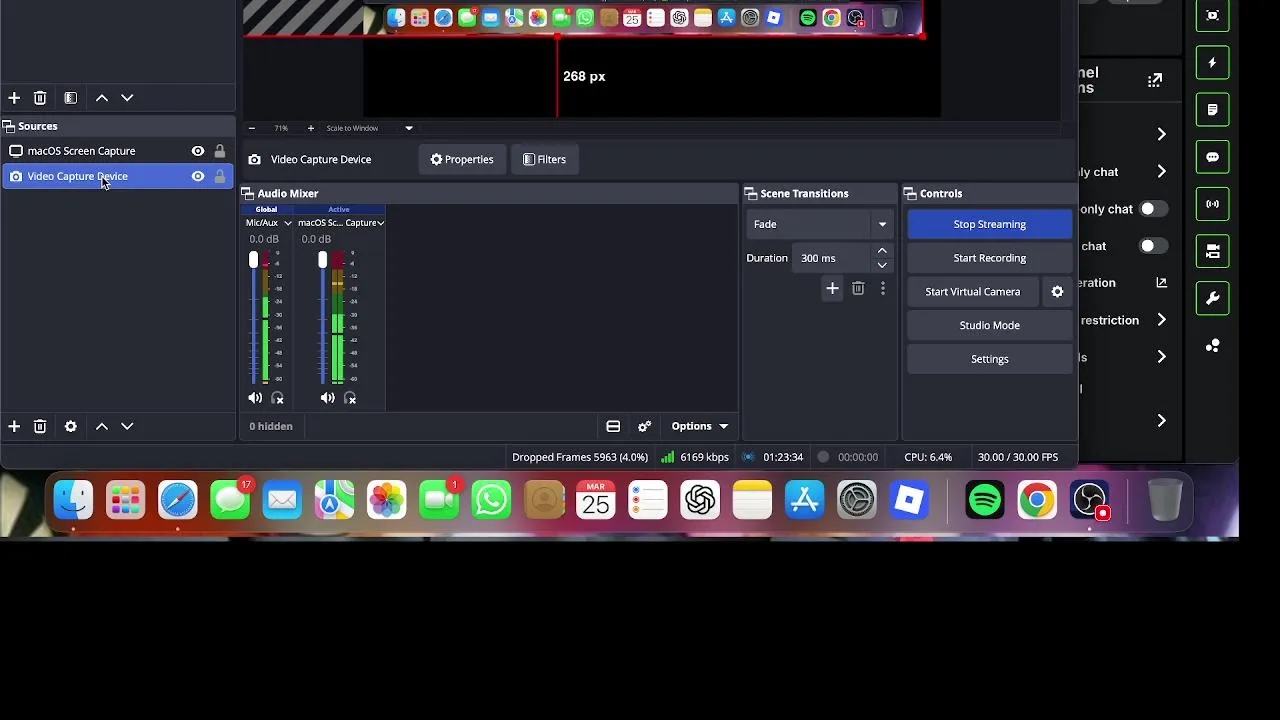The width and height of the screenshot is (1280, 720).
Task: Click the pop-out icon at the top of the chat panel
Action: coord(1155,80)
